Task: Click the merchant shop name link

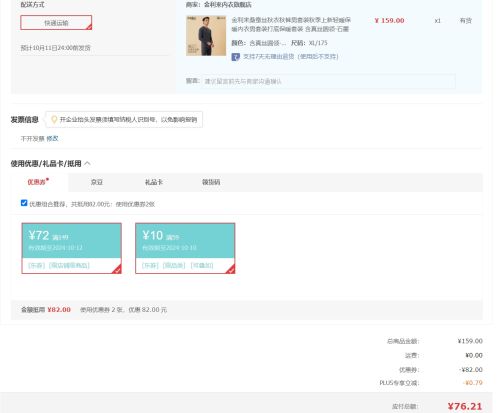Action: click(228, 5)
